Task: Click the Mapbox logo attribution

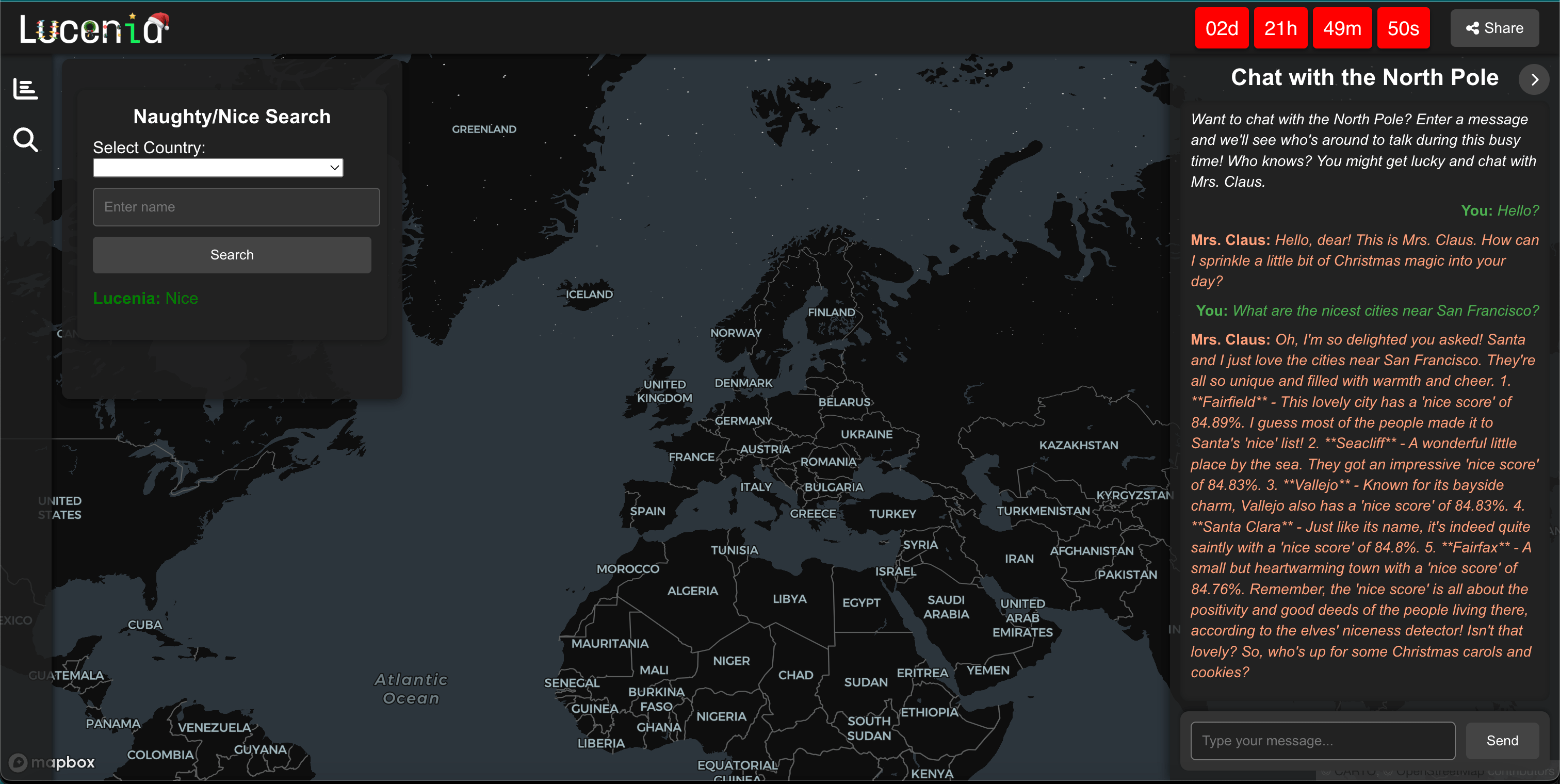Action: [x=52, y=762]
